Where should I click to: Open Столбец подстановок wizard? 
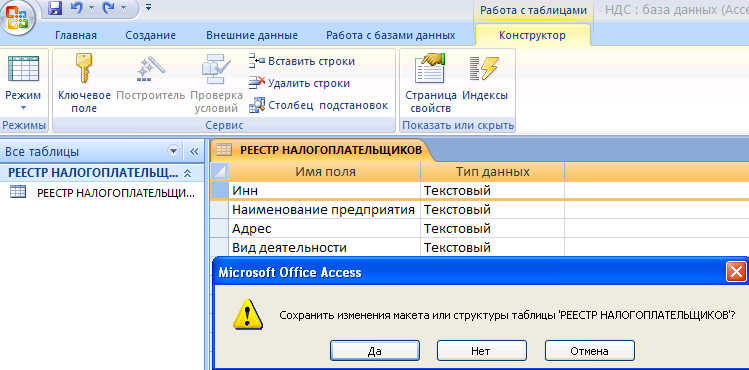click(319, 105)
